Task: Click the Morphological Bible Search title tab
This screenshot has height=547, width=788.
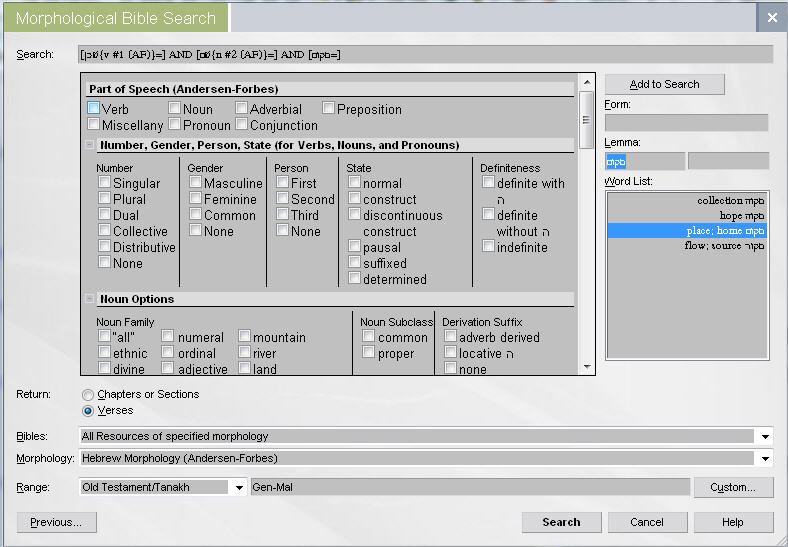Action: (116, 18)
